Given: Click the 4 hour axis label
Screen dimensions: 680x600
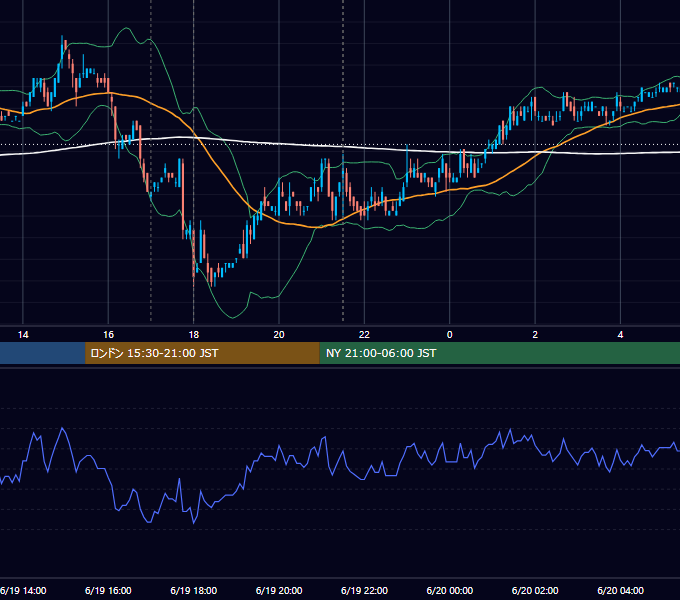Looking at the screenshot, I should pos(620,335).
